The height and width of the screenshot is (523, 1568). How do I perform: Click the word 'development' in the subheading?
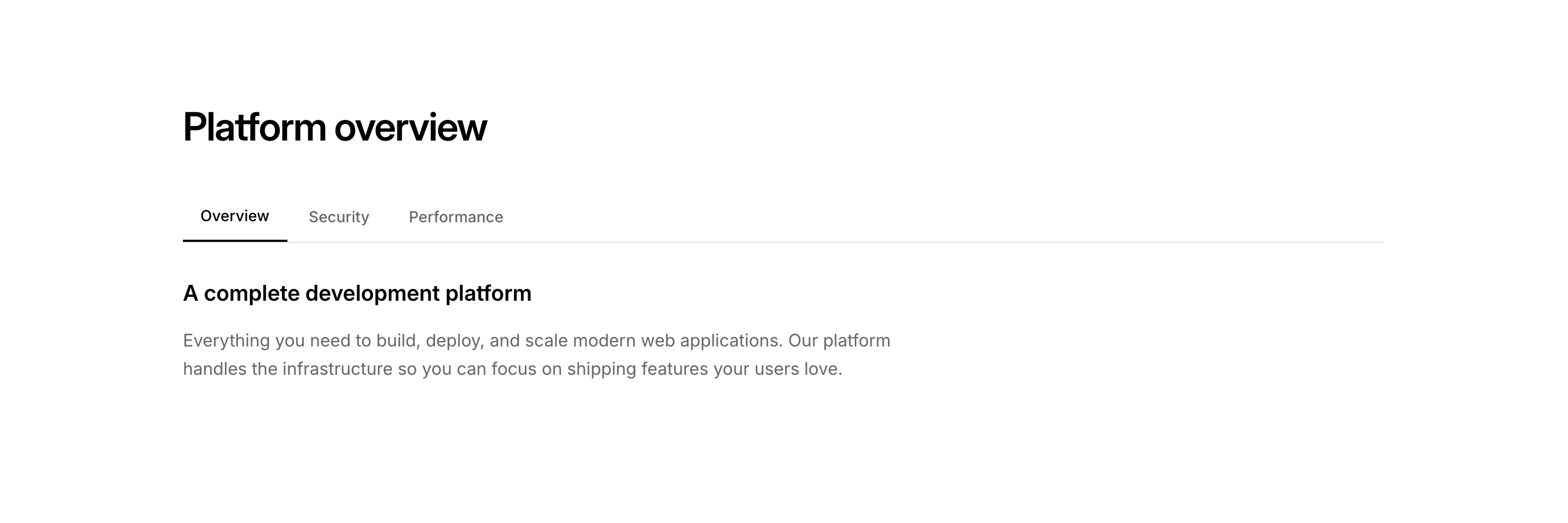point(372,294)
